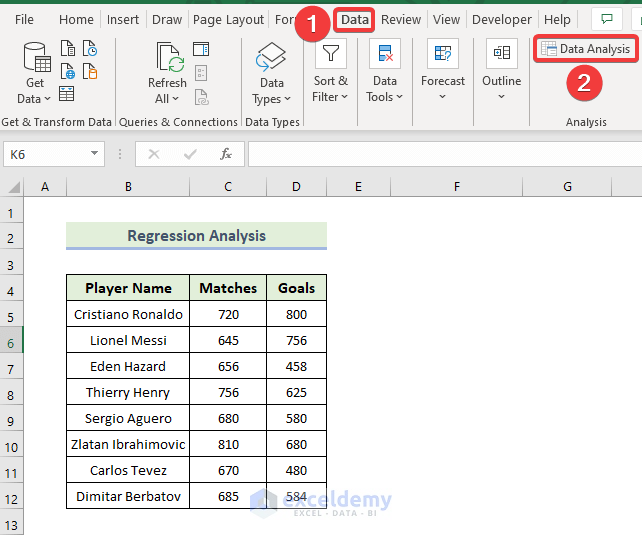Select cell Cristiano Ronaldo
The height and width of the screenshot is (535, 642).
coord(128,314)
